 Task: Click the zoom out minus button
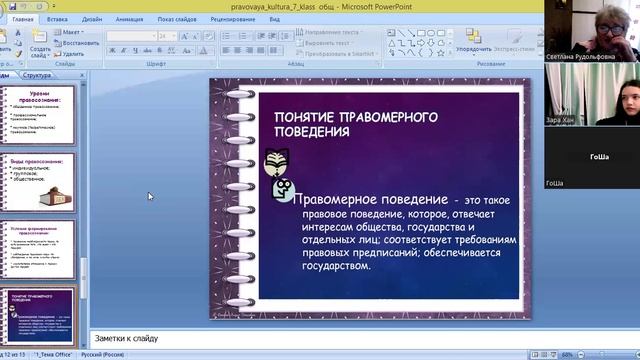[581, 355]
